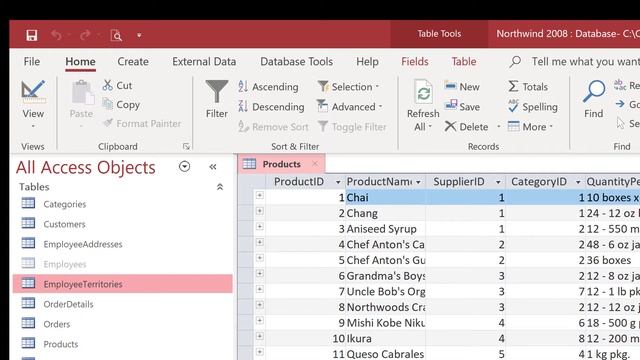
Task: Sort records Descending
Action: (x=271, y=107)
